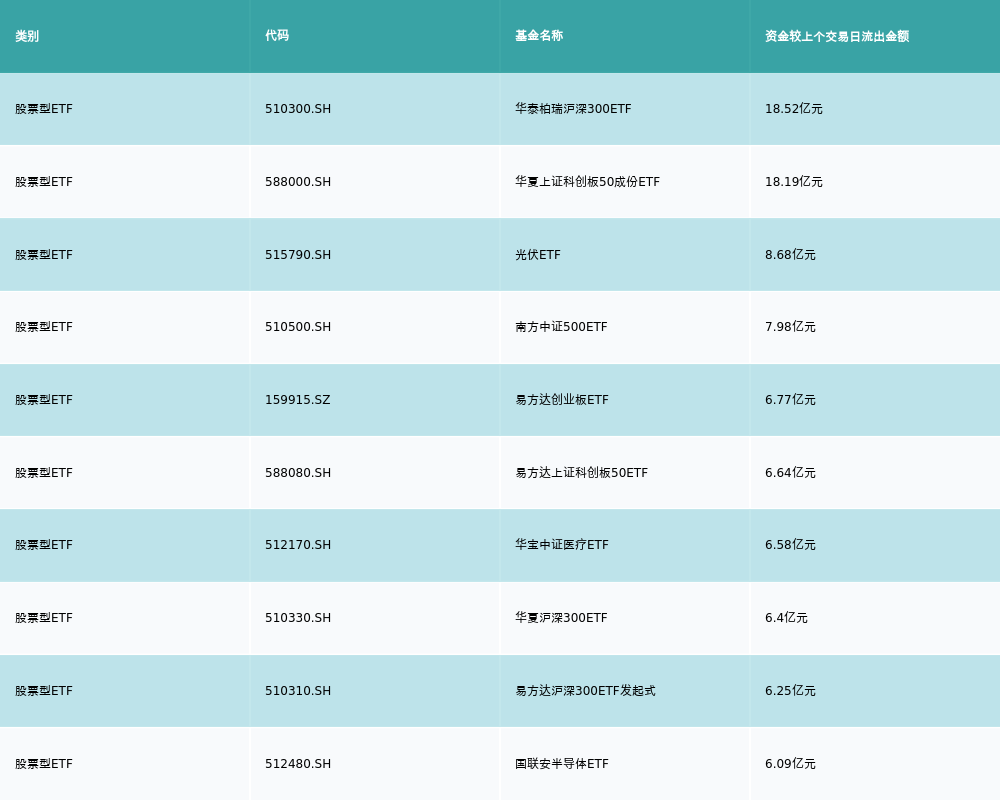The width and height of the screenshot is (1000, 800).
Task: Open fund code 510300.SH
Action: tap(298, 109)
